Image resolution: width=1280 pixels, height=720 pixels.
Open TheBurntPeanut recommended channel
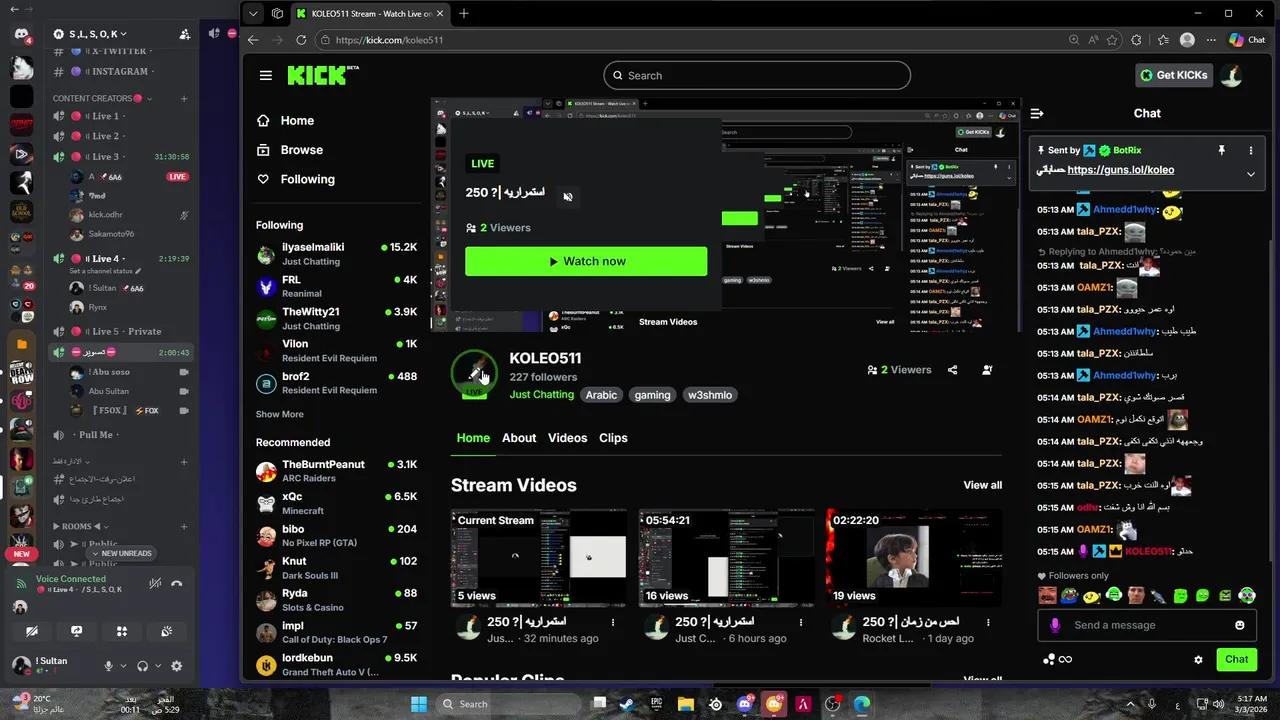click(337, 471)
